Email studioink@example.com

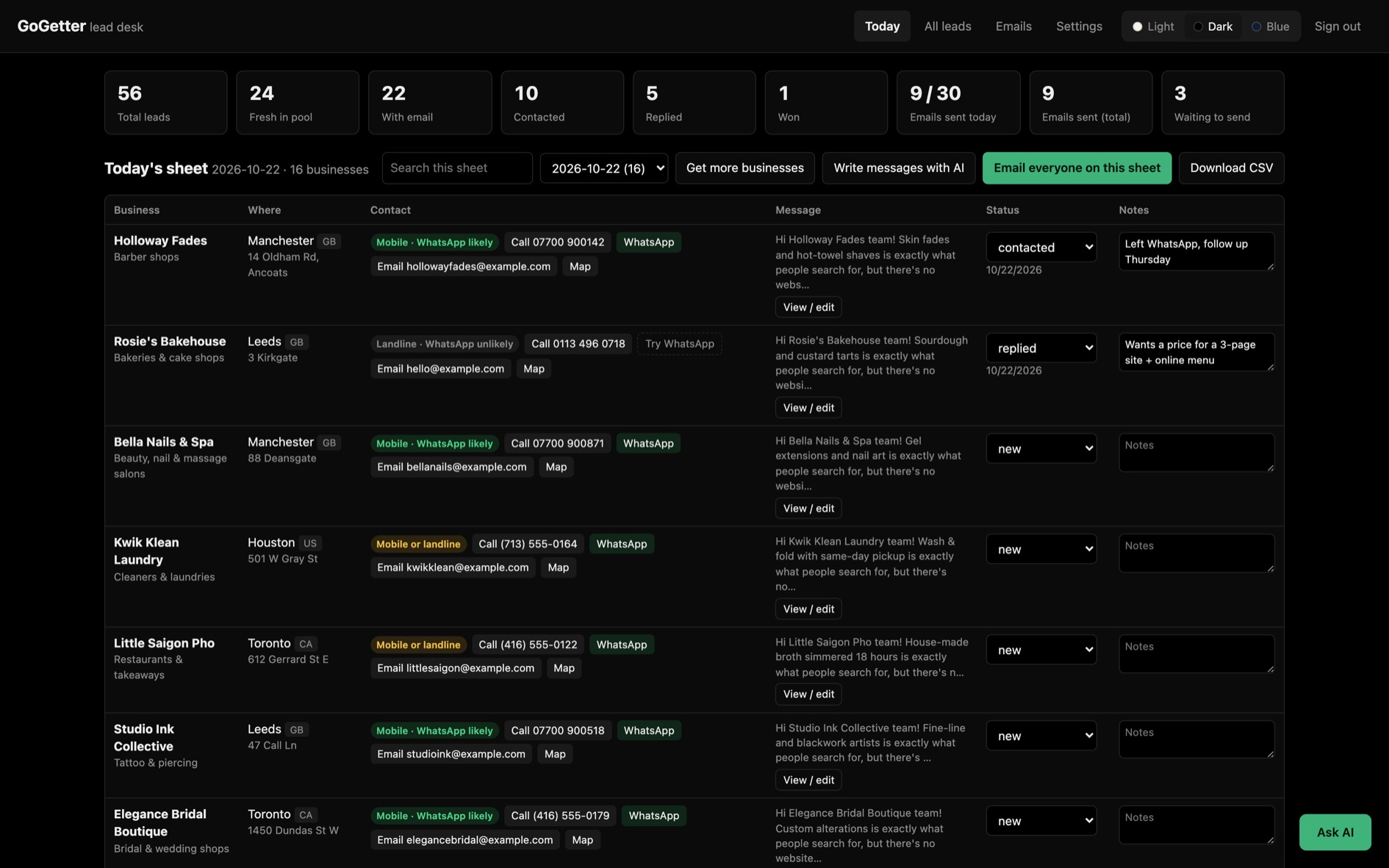click(451, 755)
